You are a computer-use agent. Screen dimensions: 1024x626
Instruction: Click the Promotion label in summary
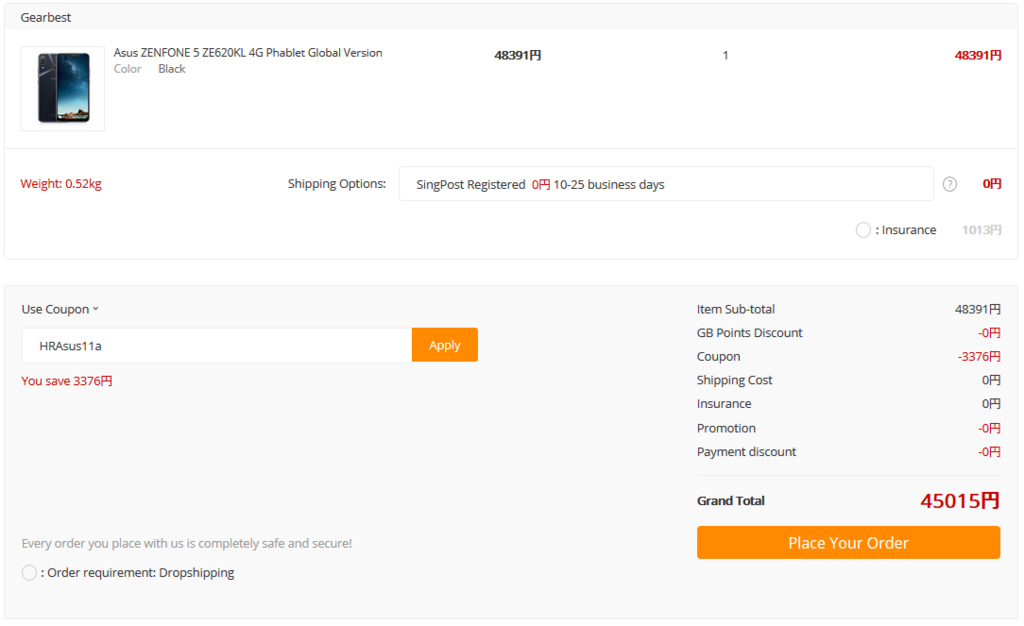point(726,428)
